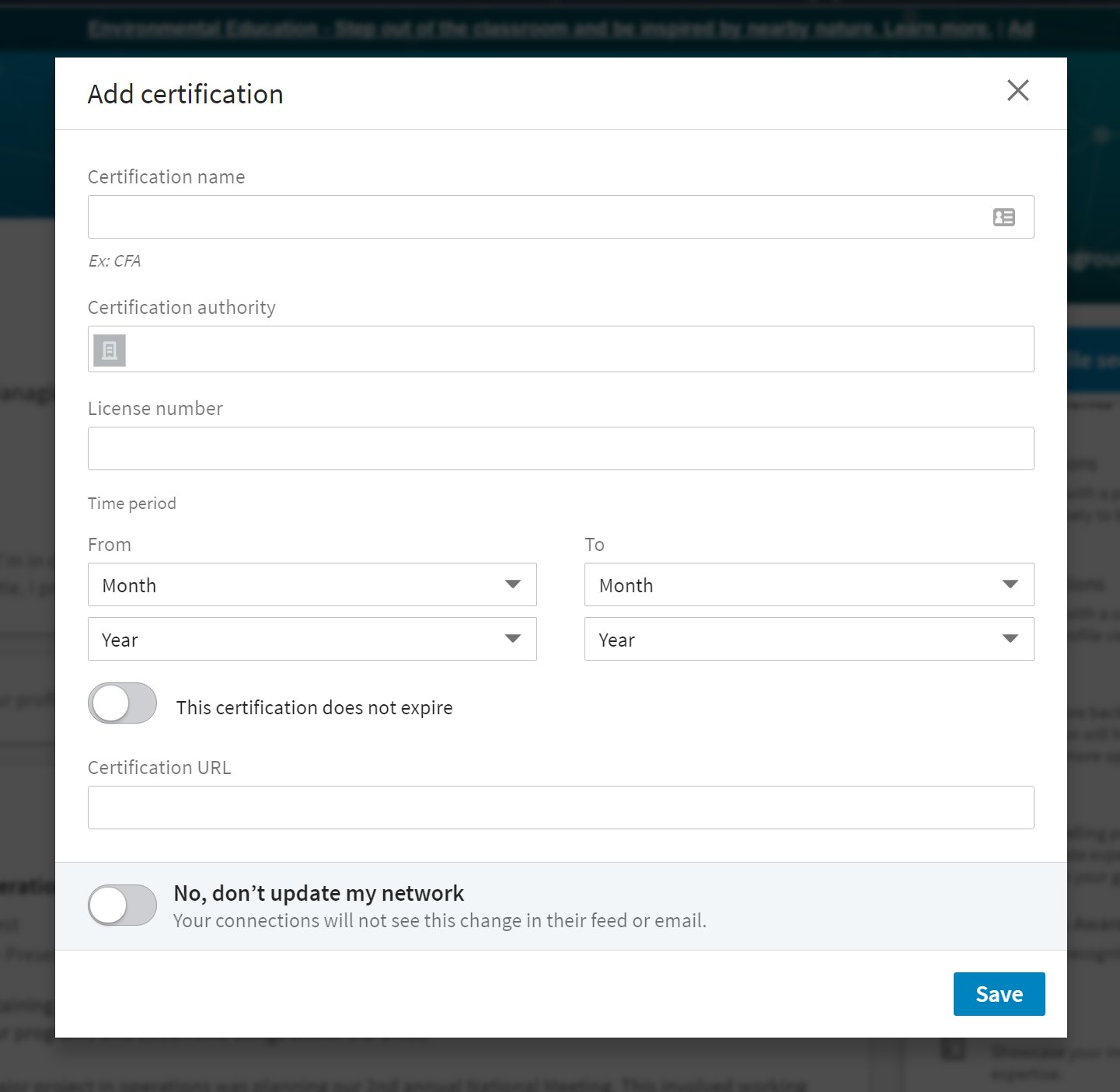Click 'This certification does not expire' label
Image resolution: width=1120 pixels, height=1092 pixels.
click(314, 708)
